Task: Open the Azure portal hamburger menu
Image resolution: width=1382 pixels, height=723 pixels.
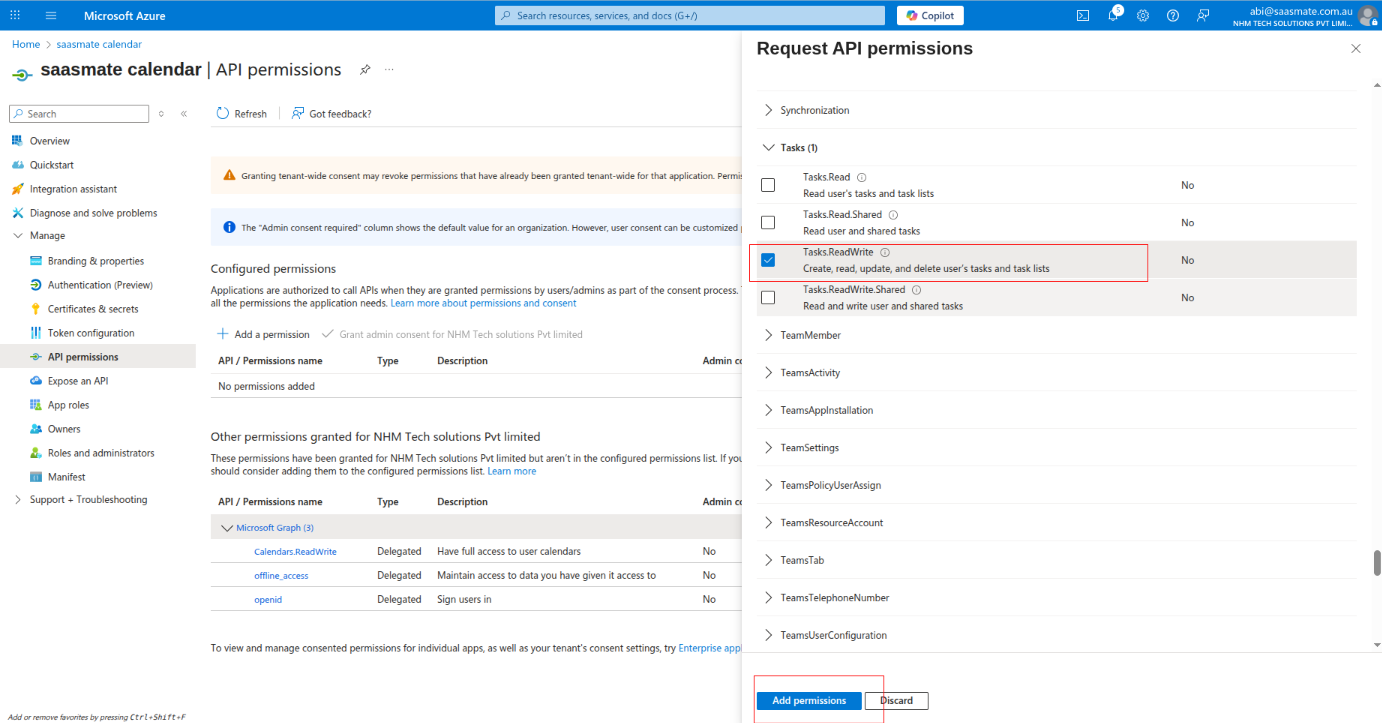Action: 51,15
